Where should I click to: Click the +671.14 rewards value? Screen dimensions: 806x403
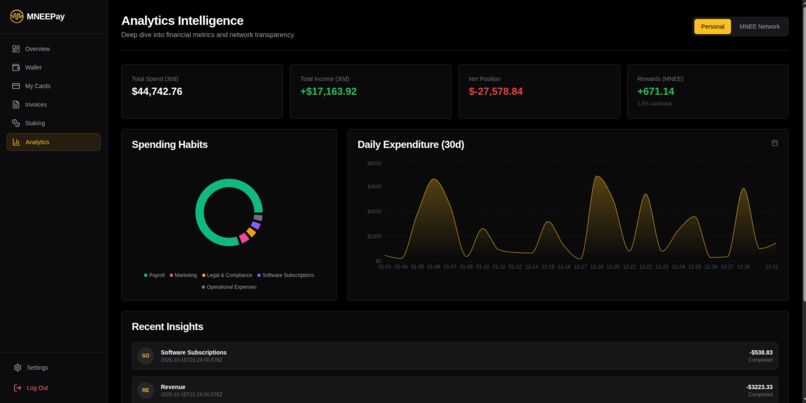656,91
